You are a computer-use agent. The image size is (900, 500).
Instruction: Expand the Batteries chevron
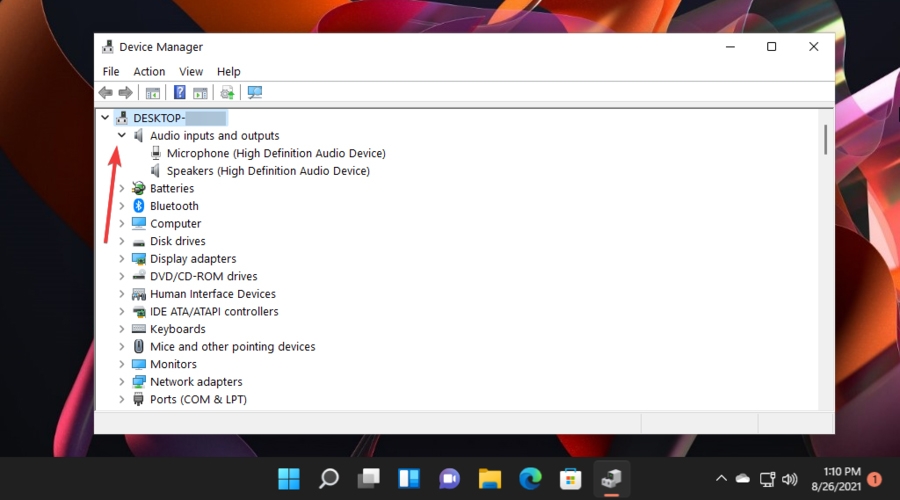(122, 188)
